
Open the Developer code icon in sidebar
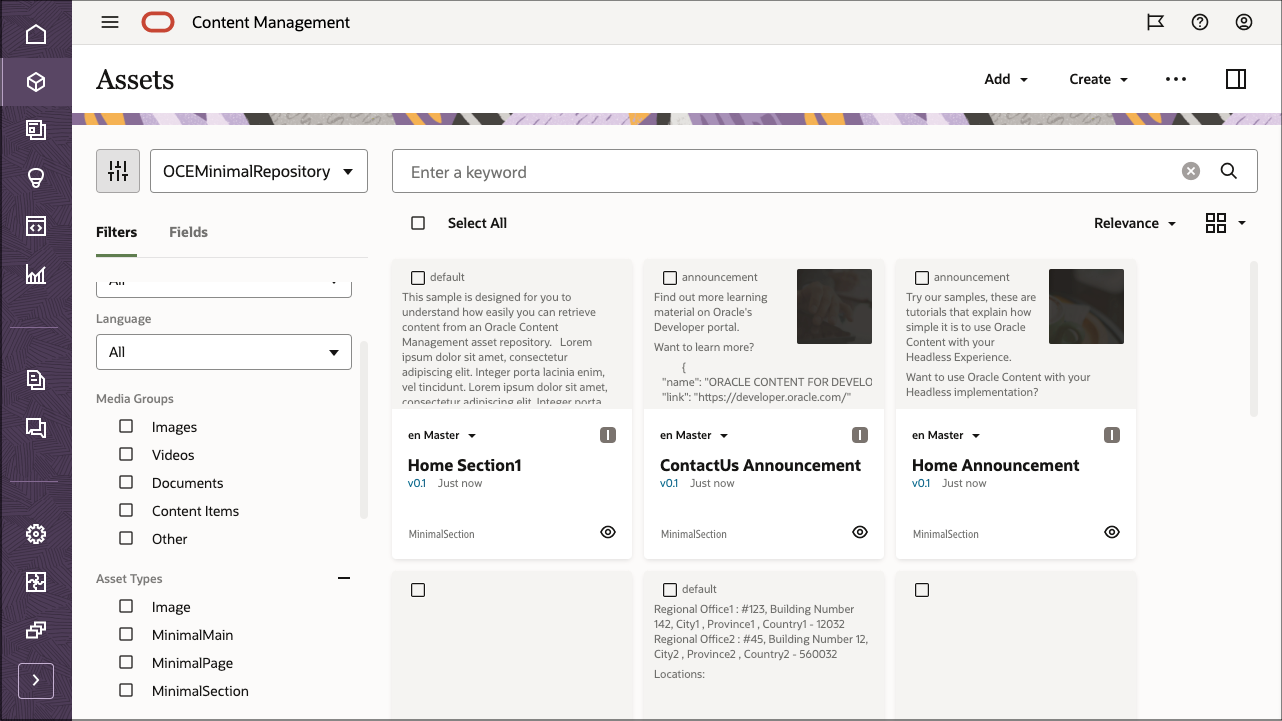coord(36,226)
